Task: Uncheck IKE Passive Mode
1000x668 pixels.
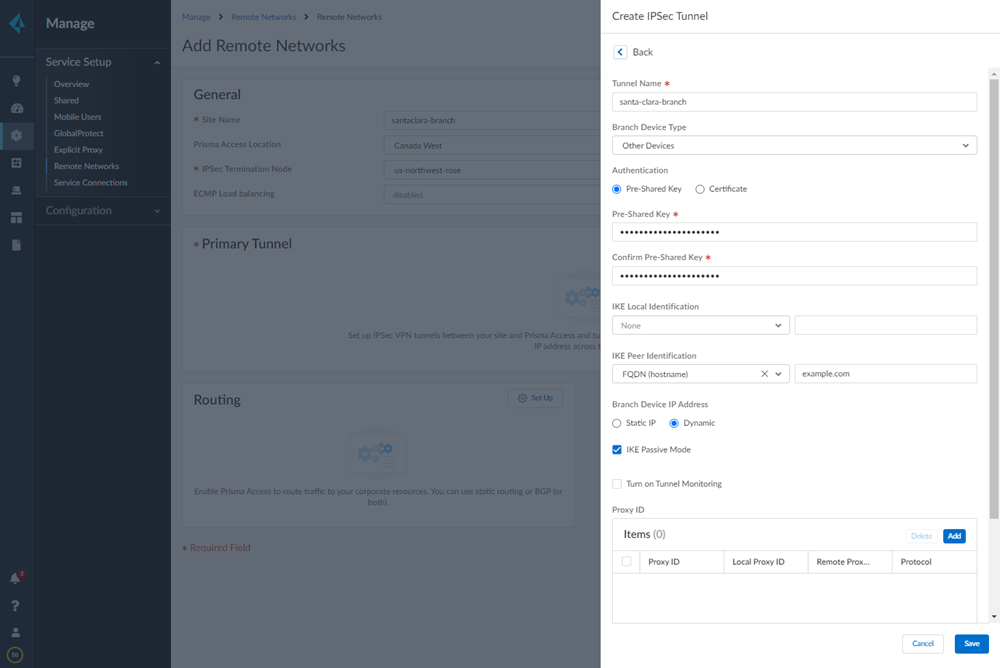Action: point(617,450)
